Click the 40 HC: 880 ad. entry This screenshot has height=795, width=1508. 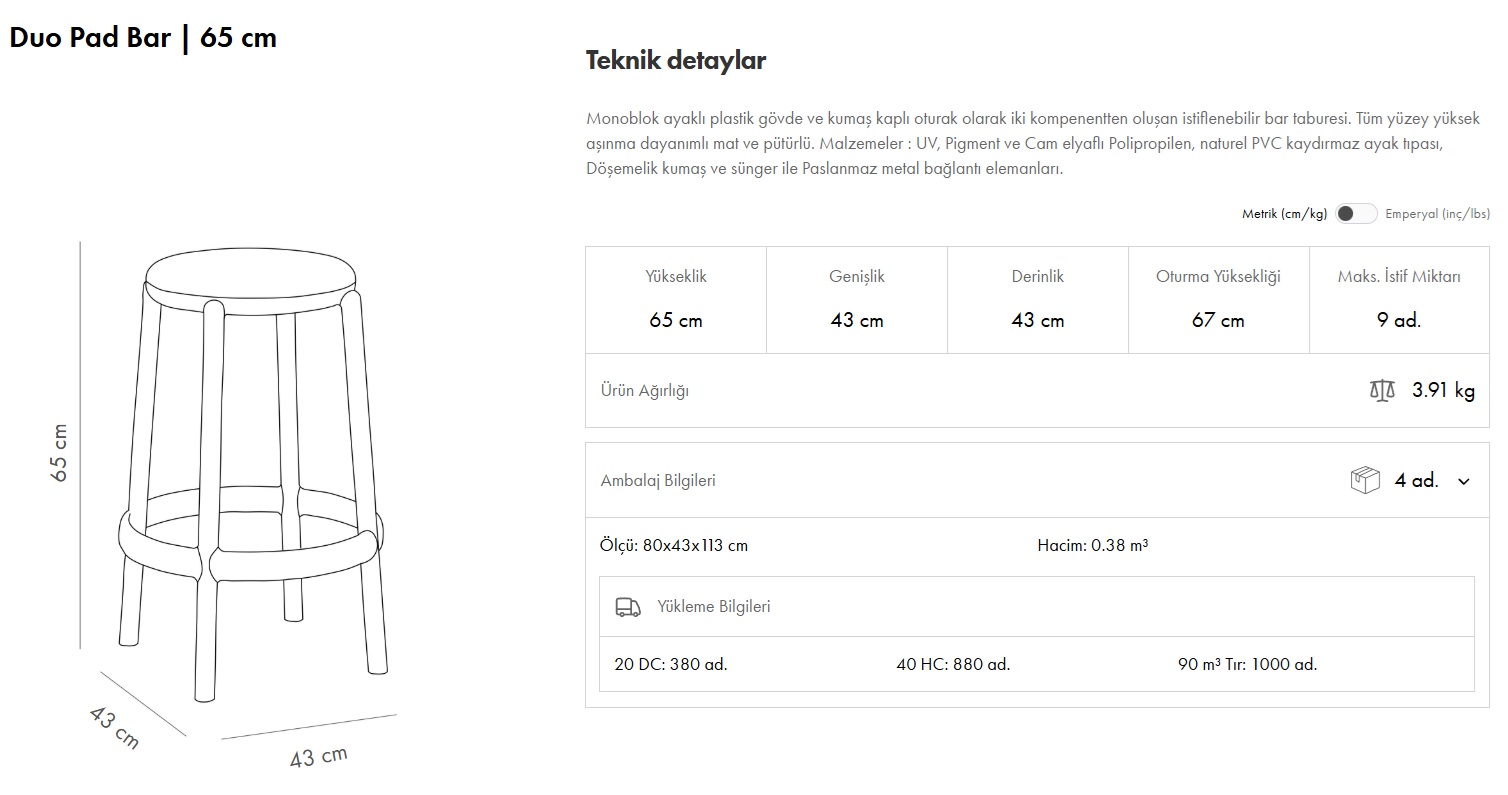[x=953, y=664]
